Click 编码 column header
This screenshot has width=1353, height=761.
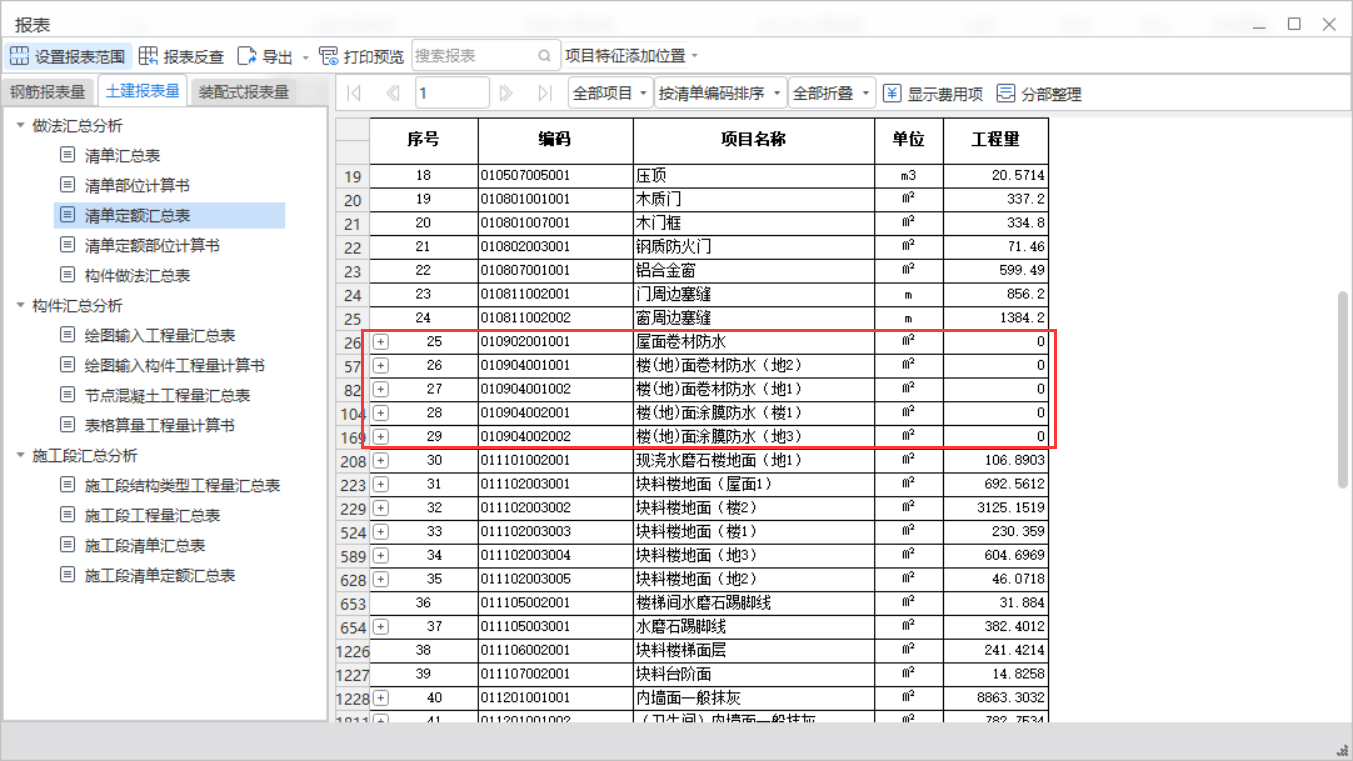click(x=555, y=140)
